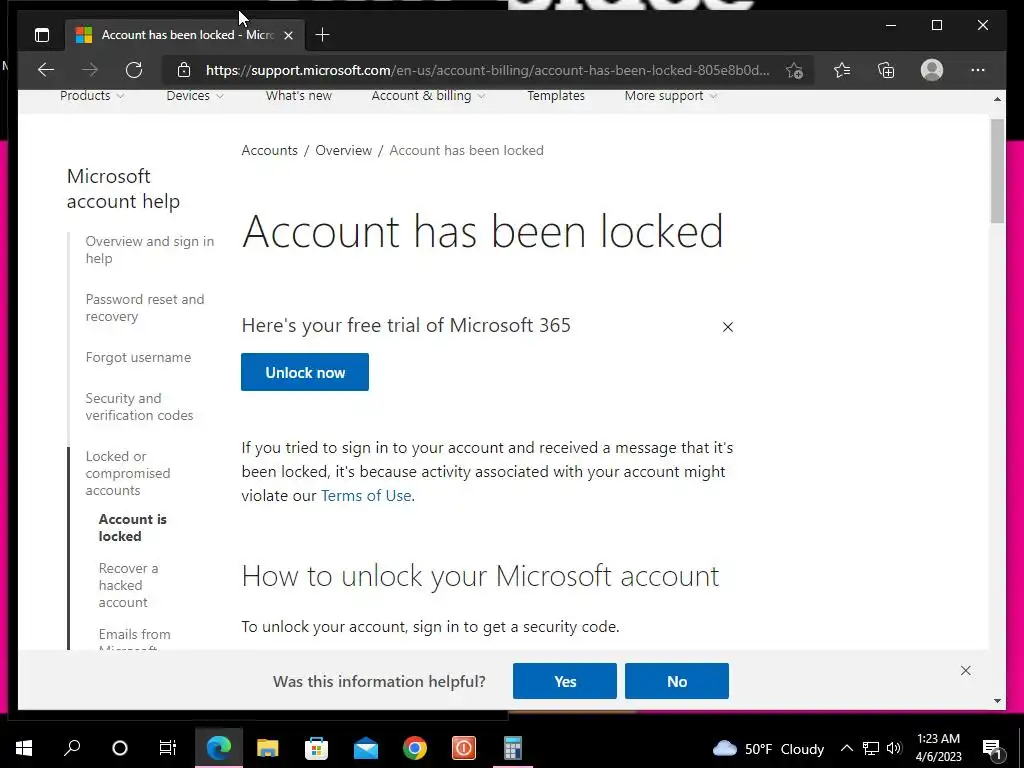Open the What's new menu item
Screen dimensions: 1024x768
[298, 95]
